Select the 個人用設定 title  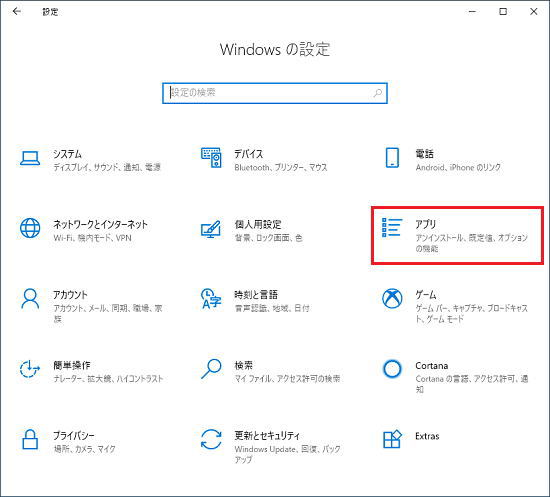pyautogui.click(x=258, y=224)
